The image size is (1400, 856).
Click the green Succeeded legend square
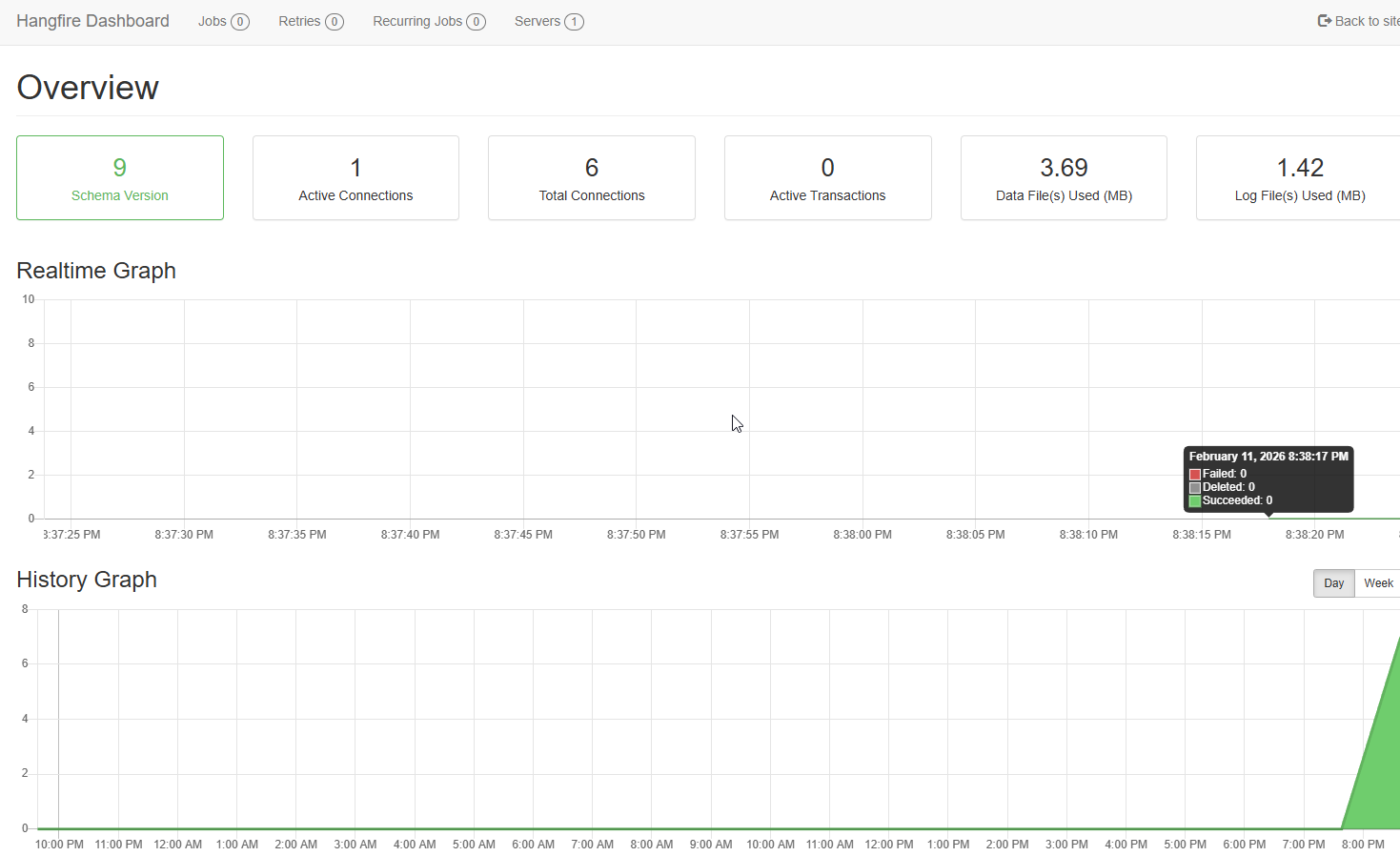1194,500
